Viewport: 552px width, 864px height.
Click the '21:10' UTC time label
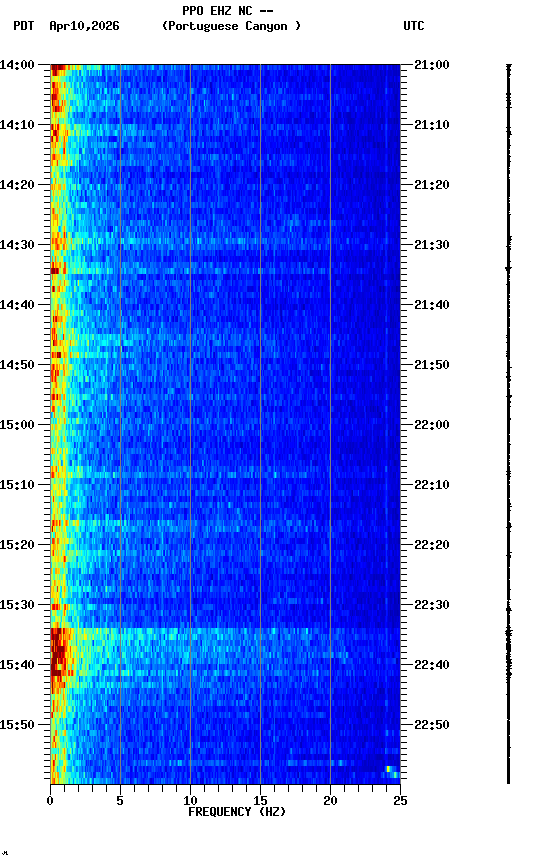(x=432, y=125)
